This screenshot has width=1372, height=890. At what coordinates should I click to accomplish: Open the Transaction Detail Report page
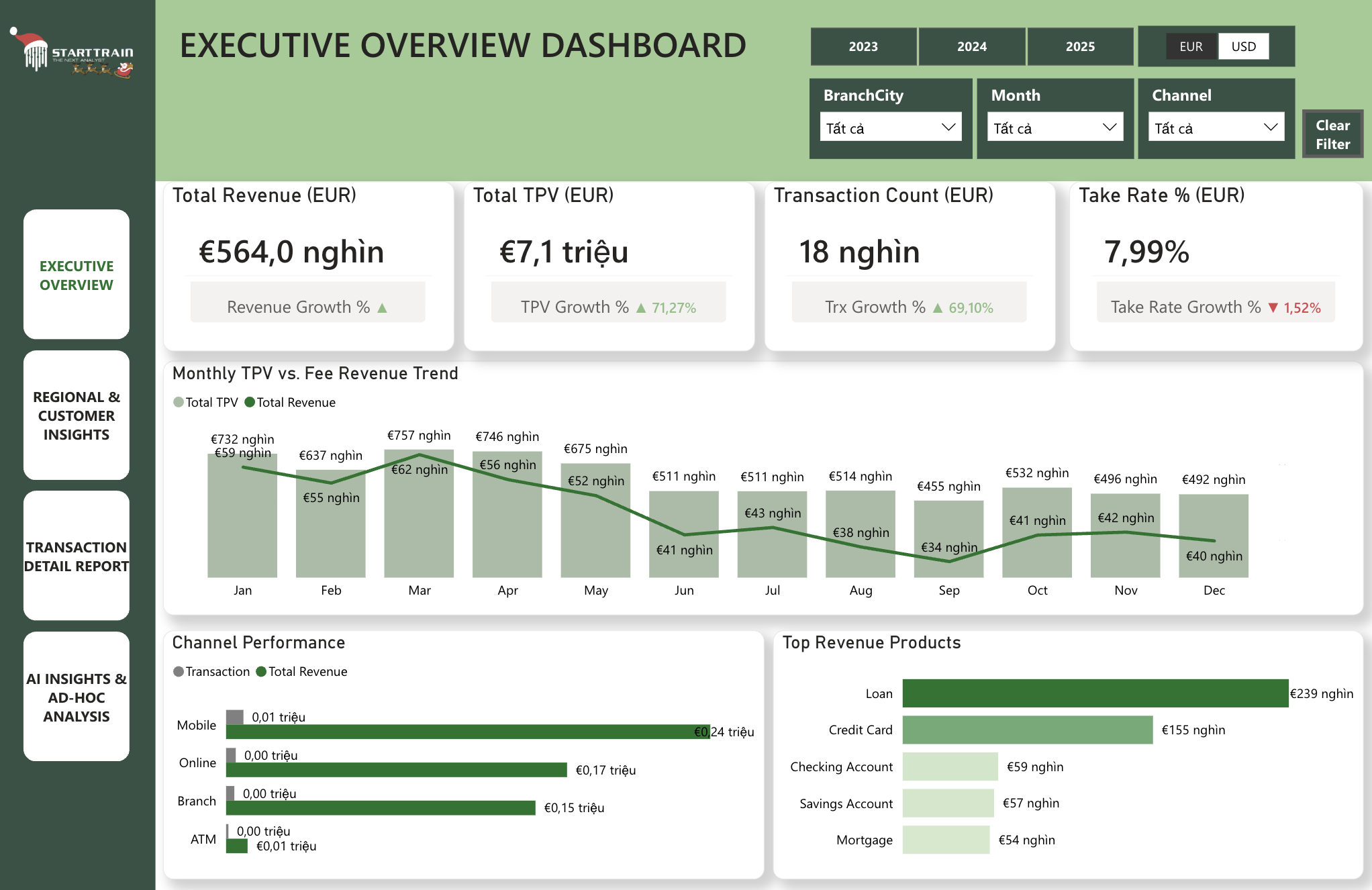click(x=76, y=557)
